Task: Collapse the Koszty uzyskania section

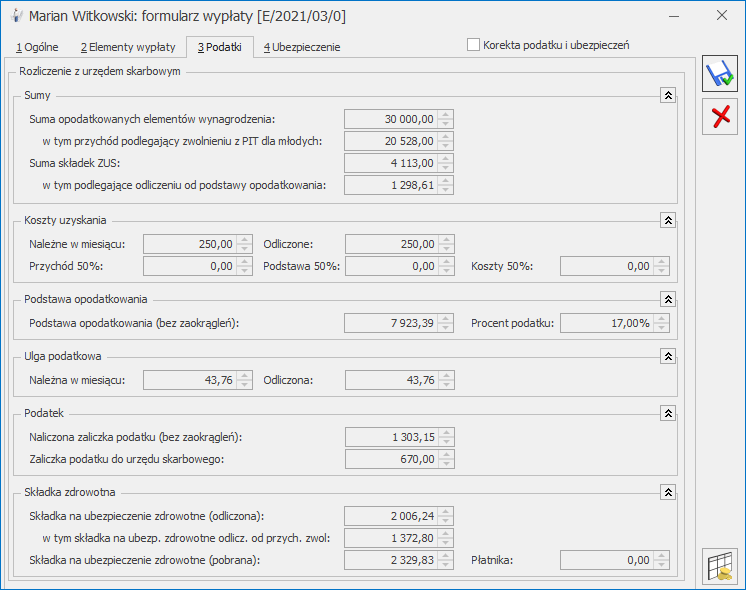Action: coord(668,220)
